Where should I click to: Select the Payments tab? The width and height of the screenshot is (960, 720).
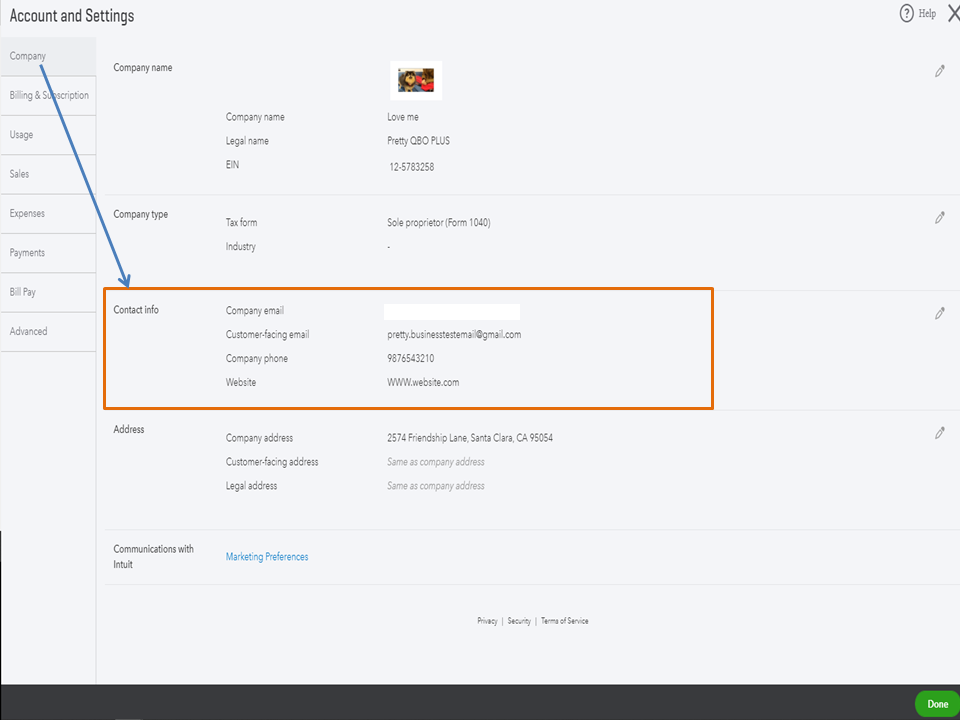click(27, 253)
